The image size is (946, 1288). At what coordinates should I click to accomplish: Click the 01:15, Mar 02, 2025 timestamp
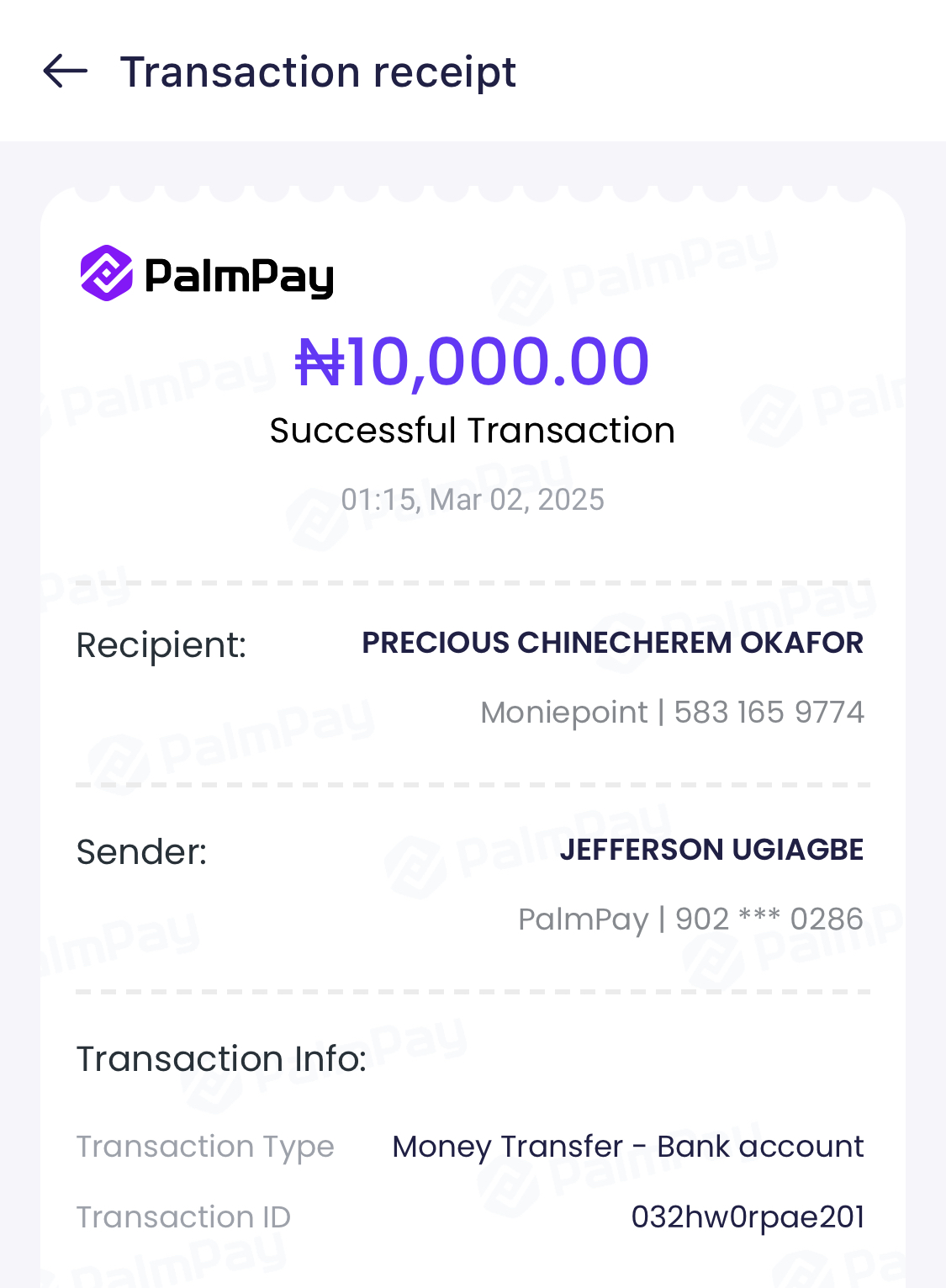click(473, 500)
